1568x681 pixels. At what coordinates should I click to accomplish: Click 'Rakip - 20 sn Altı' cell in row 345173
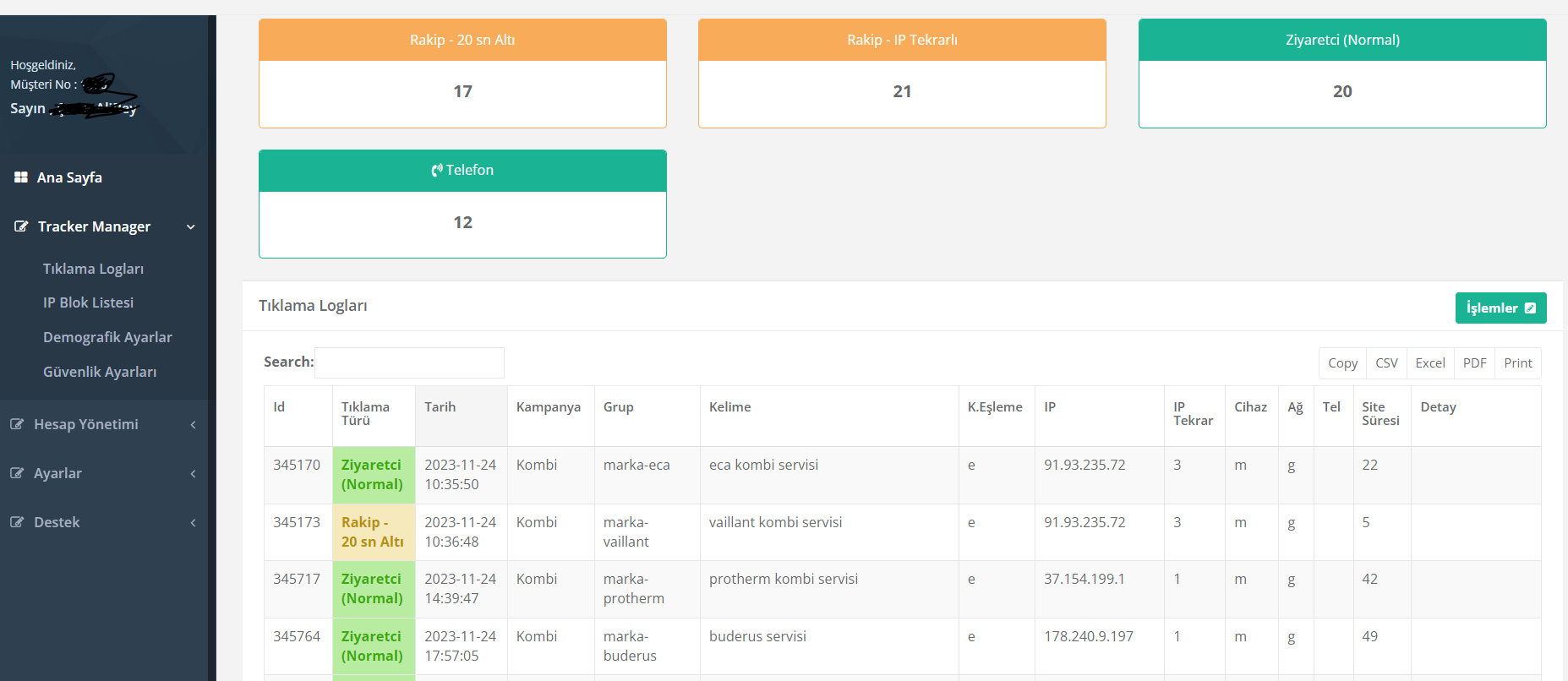[x=373, y=532]
